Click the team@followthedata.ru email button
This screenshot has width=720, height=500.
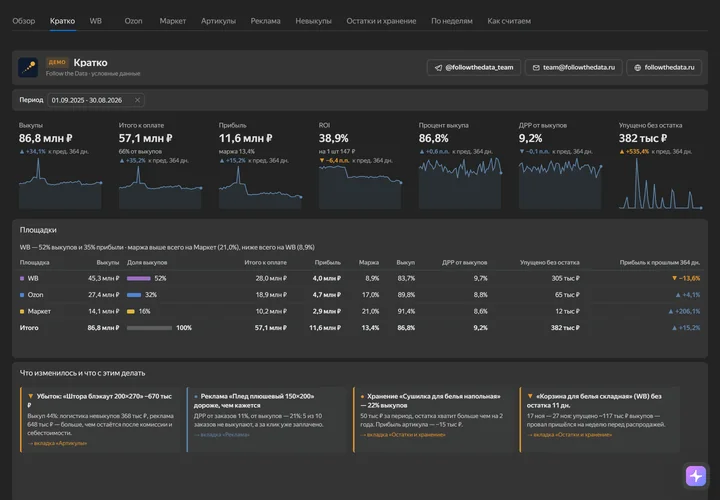pyautogui.click(x=574, y=67)
